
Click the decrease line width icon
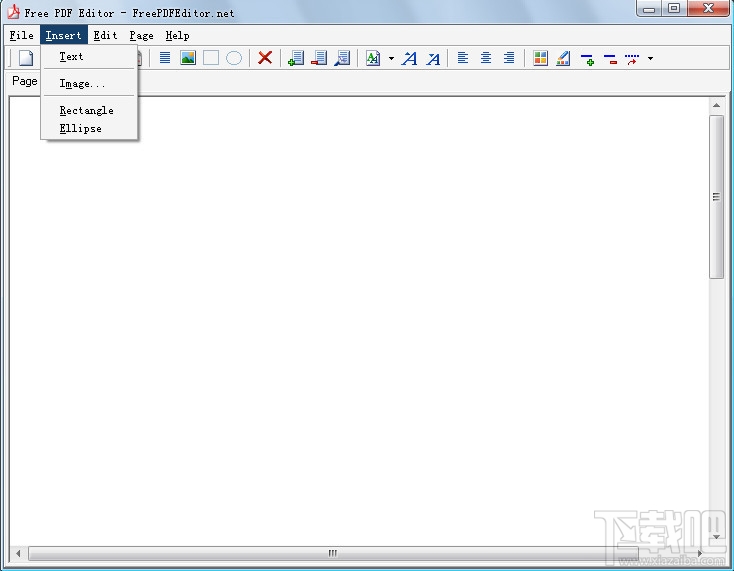[x=610, y=59]
